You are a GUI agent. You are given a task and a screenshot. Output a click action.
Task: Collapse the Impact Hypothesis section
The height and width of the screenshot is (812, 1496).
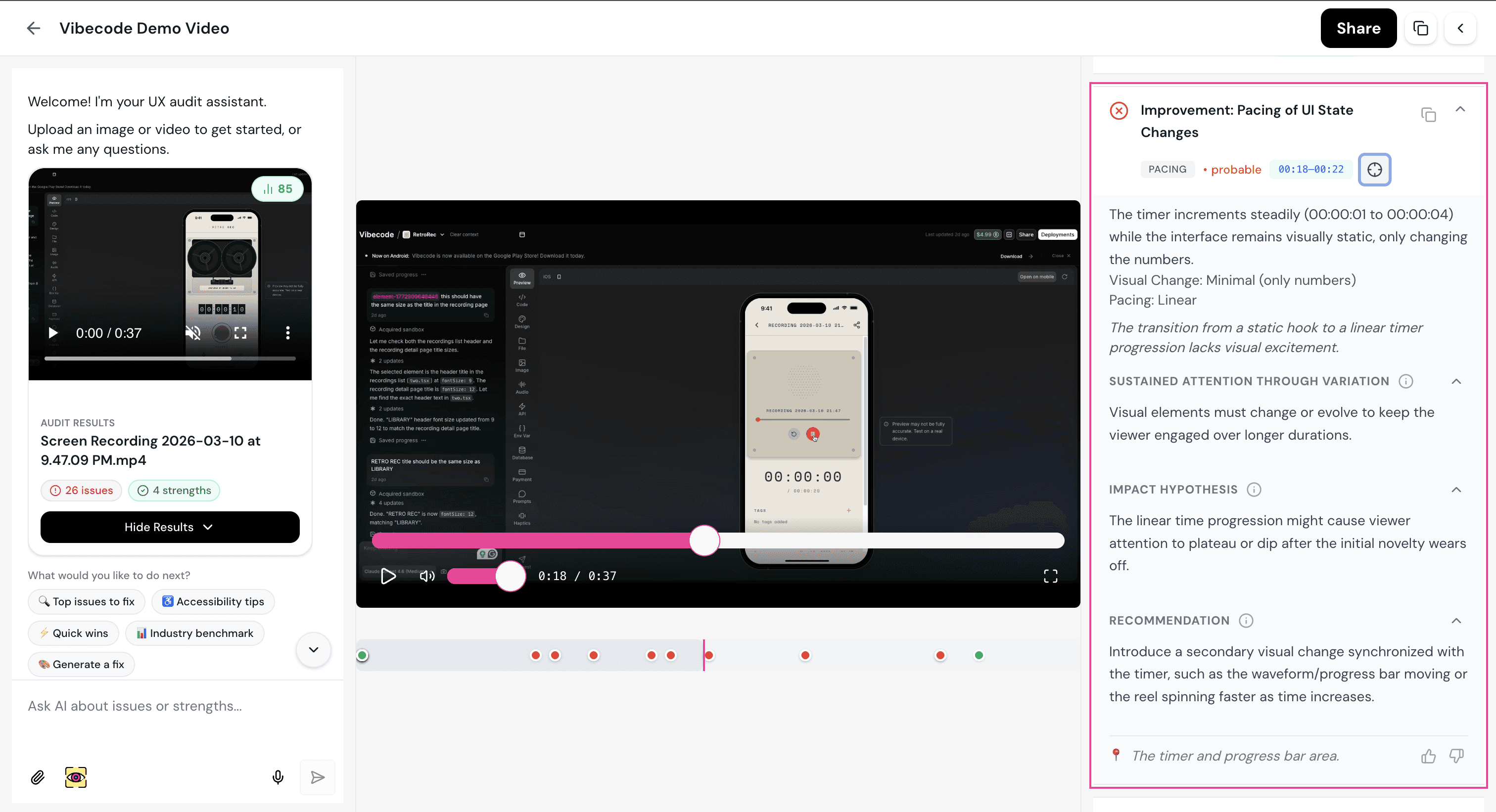click(x=1456, y=490)
